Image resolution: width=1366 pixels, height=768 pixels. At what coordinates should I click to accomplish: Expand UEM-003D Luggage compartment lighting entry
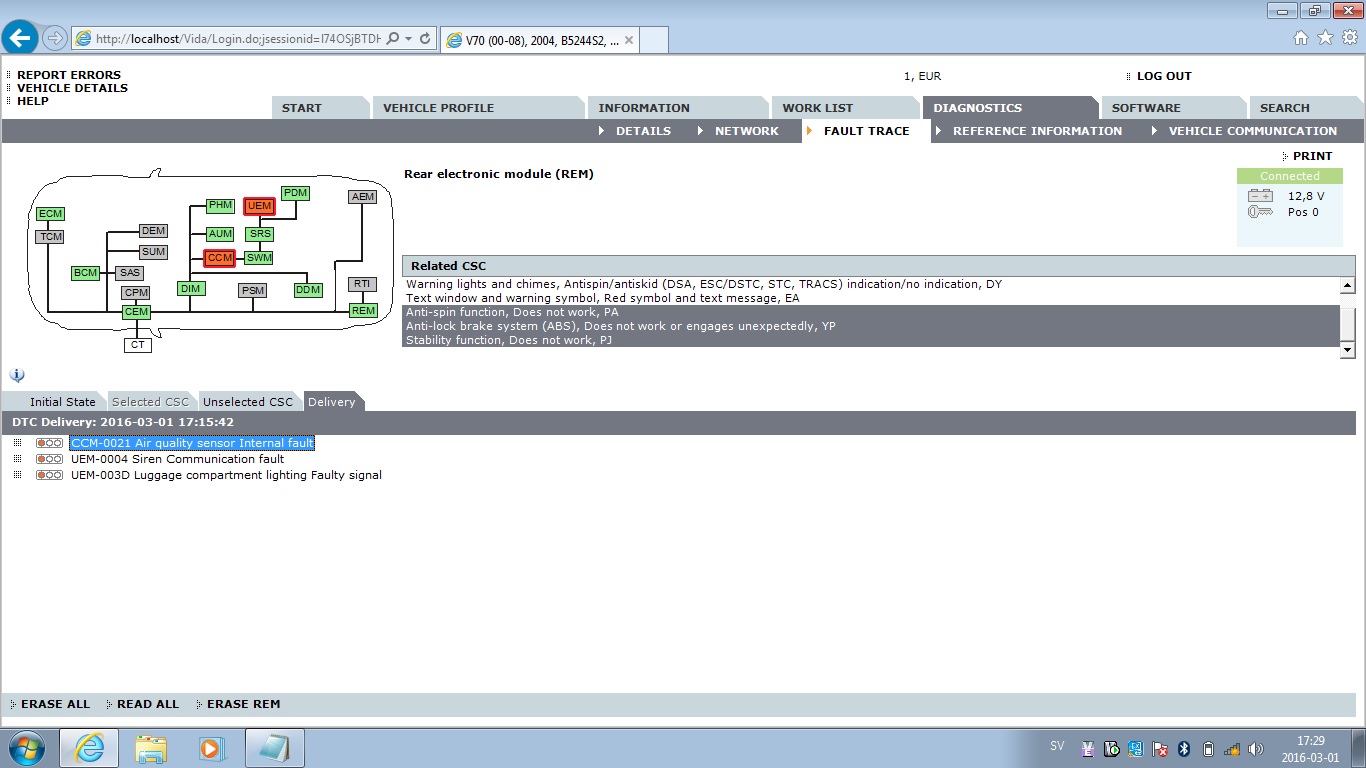click(17, 475)
